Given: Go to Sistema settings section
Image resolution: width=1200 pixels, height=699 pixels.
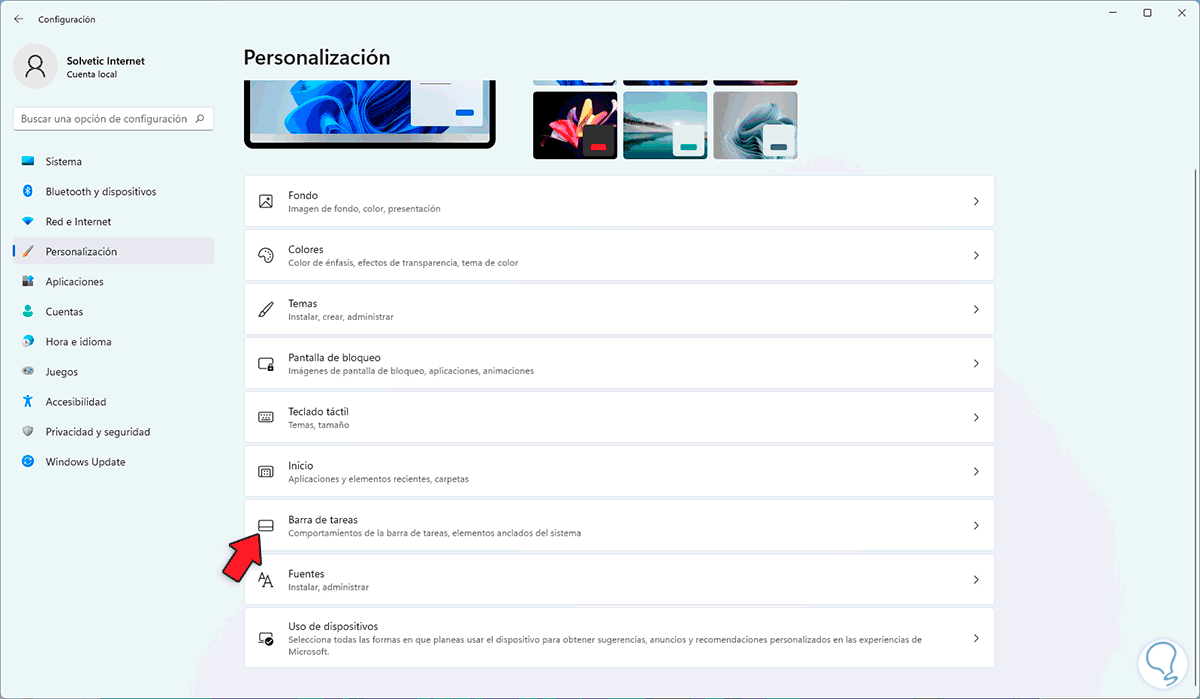Looking at the screenshot, I should click(113, 162).
